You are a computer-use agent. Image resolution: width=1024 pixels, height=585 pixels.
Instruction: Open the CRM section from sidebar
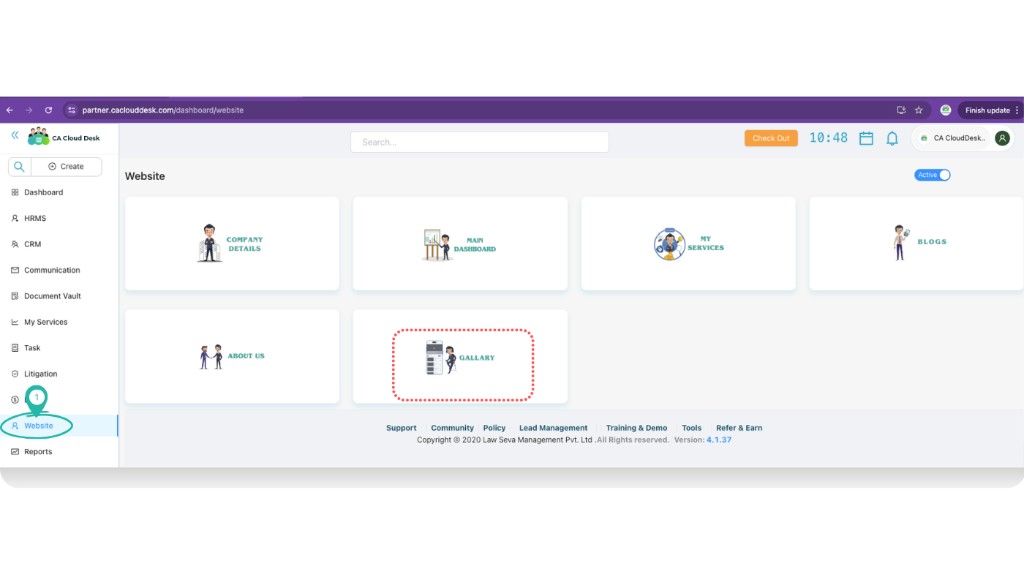click(17, 244)
